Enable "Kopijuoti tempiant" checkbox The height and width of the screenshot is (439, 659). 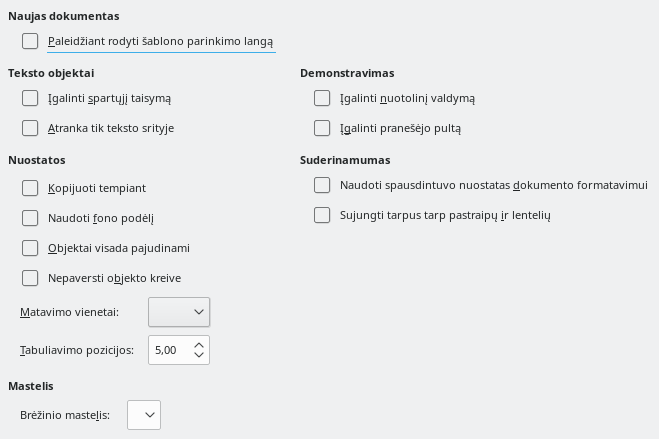point(30,188)
